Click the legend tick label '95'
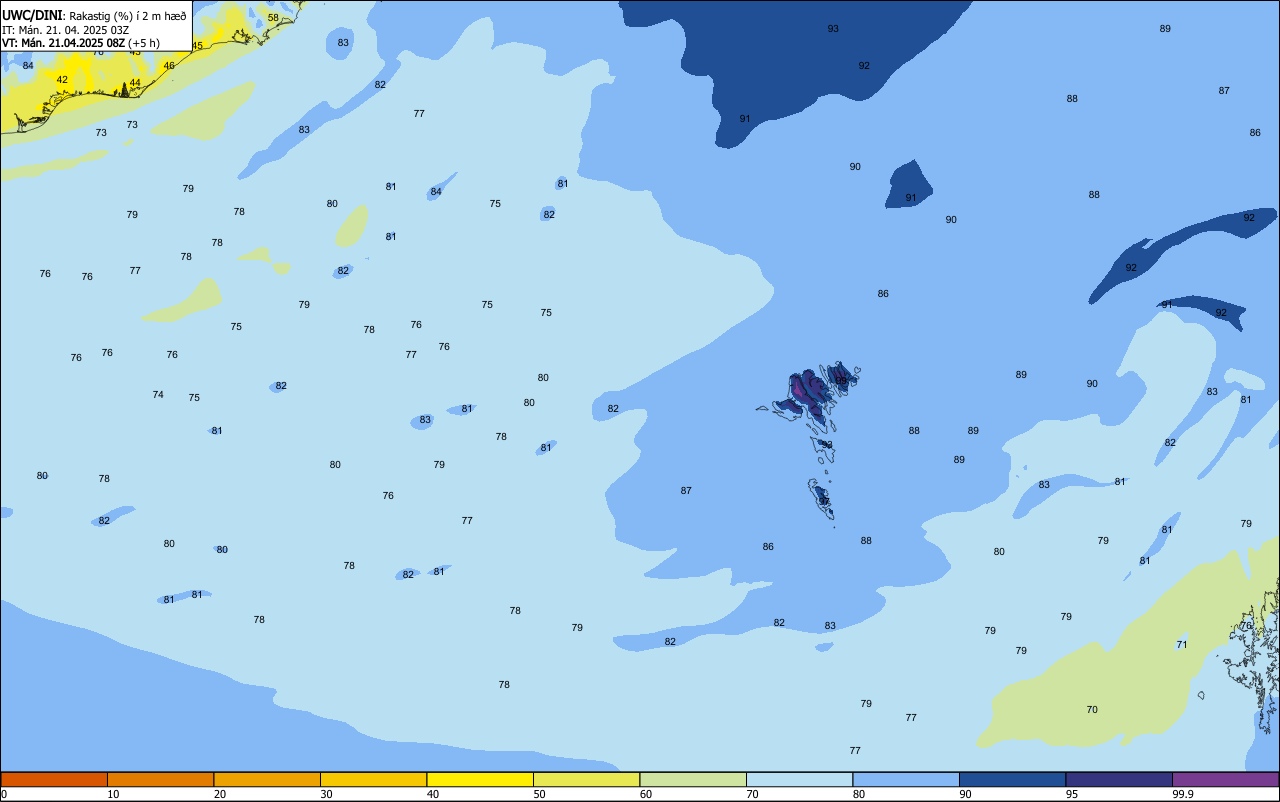1280x802 pixels. 1071,794
